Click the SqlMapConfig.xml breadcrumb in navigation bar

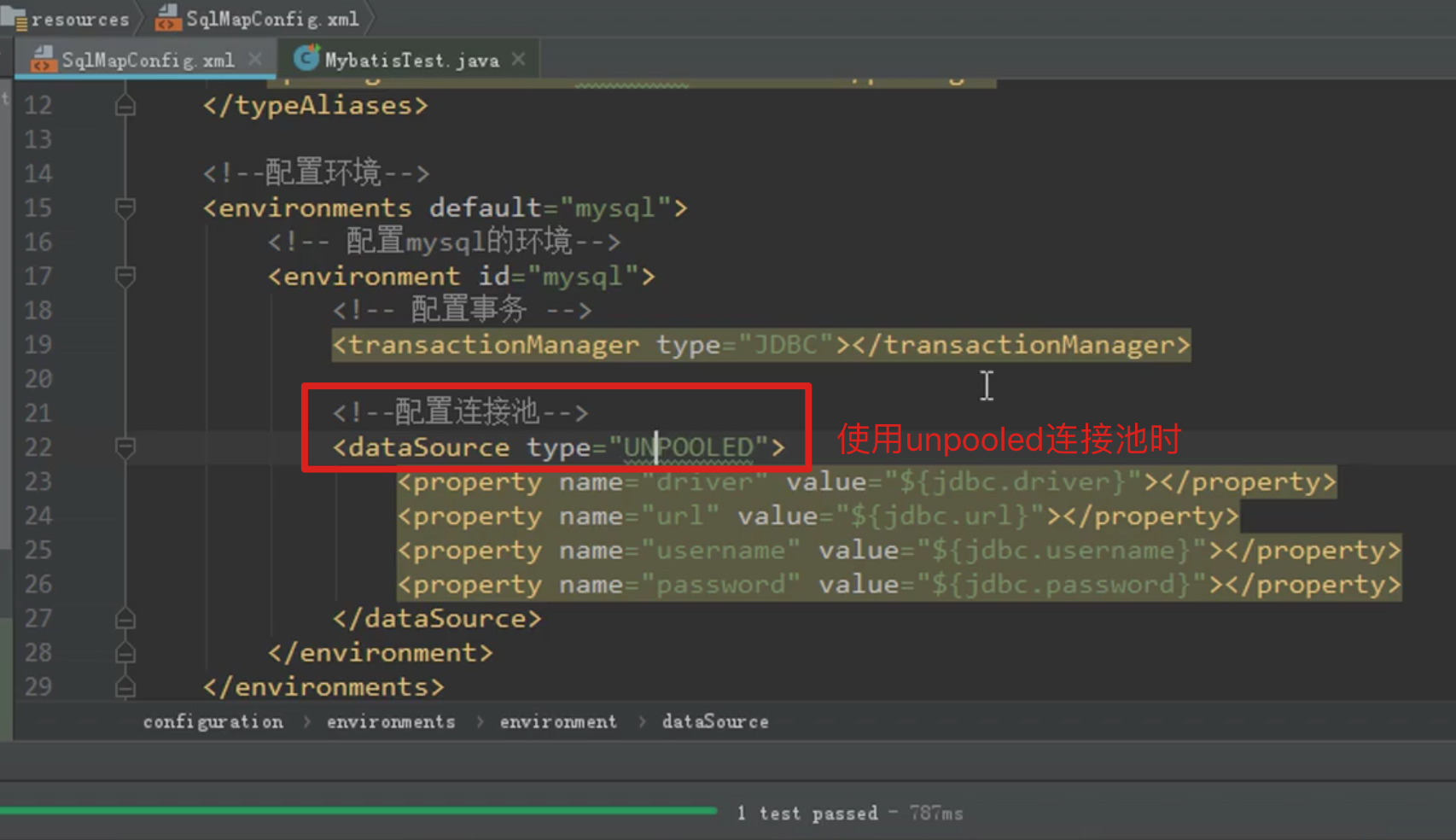[x=258, y=19]
